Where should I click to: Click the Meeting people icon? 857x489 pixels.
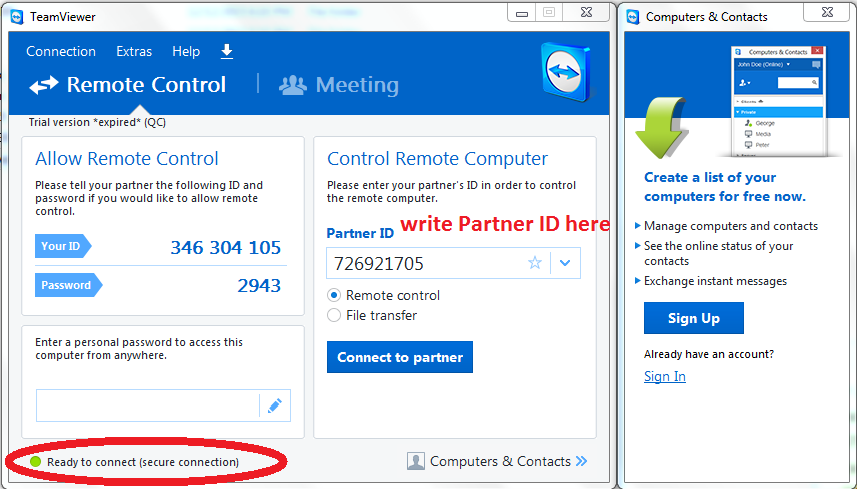pyautogui.click(x=293, y=85)
